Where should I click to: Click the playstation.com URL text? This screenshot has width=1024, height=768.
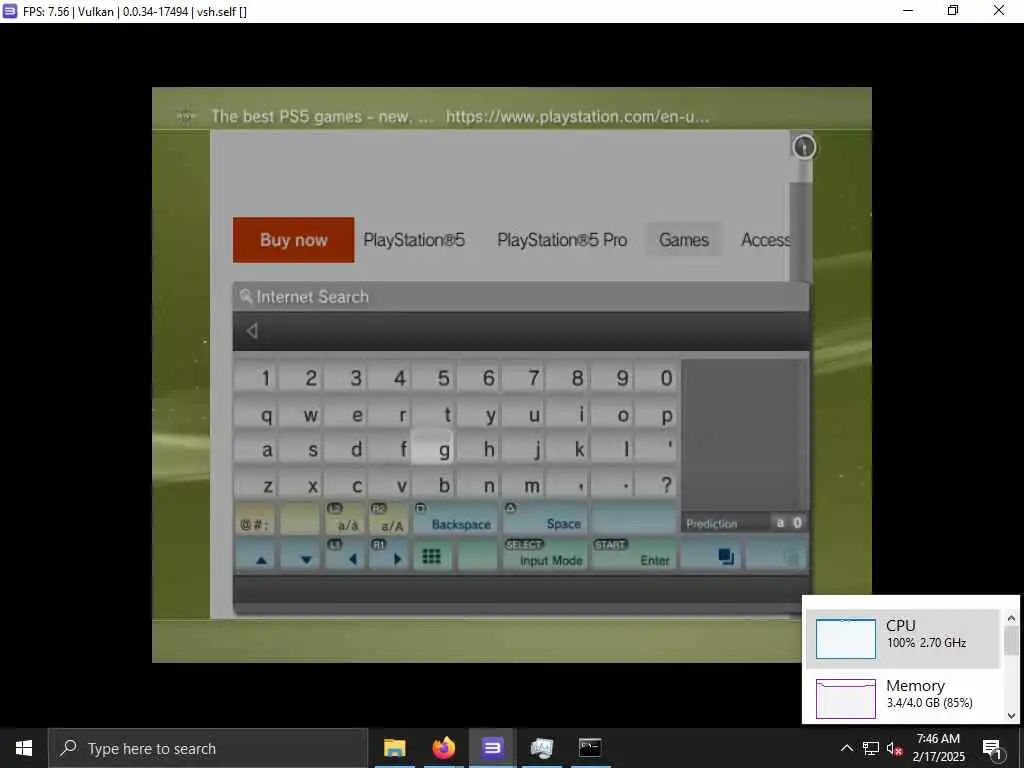tap(577, 116)
